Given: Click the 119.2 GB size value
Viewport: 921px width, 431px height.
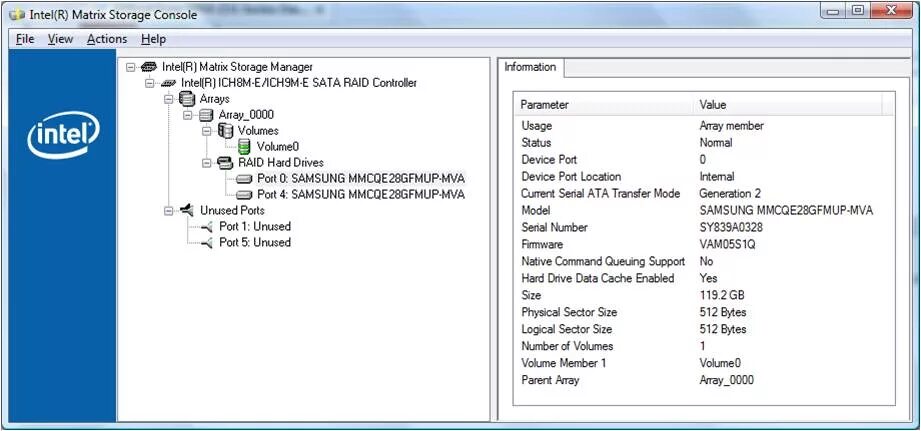Looking at the screenshot, I should (722, 295).
